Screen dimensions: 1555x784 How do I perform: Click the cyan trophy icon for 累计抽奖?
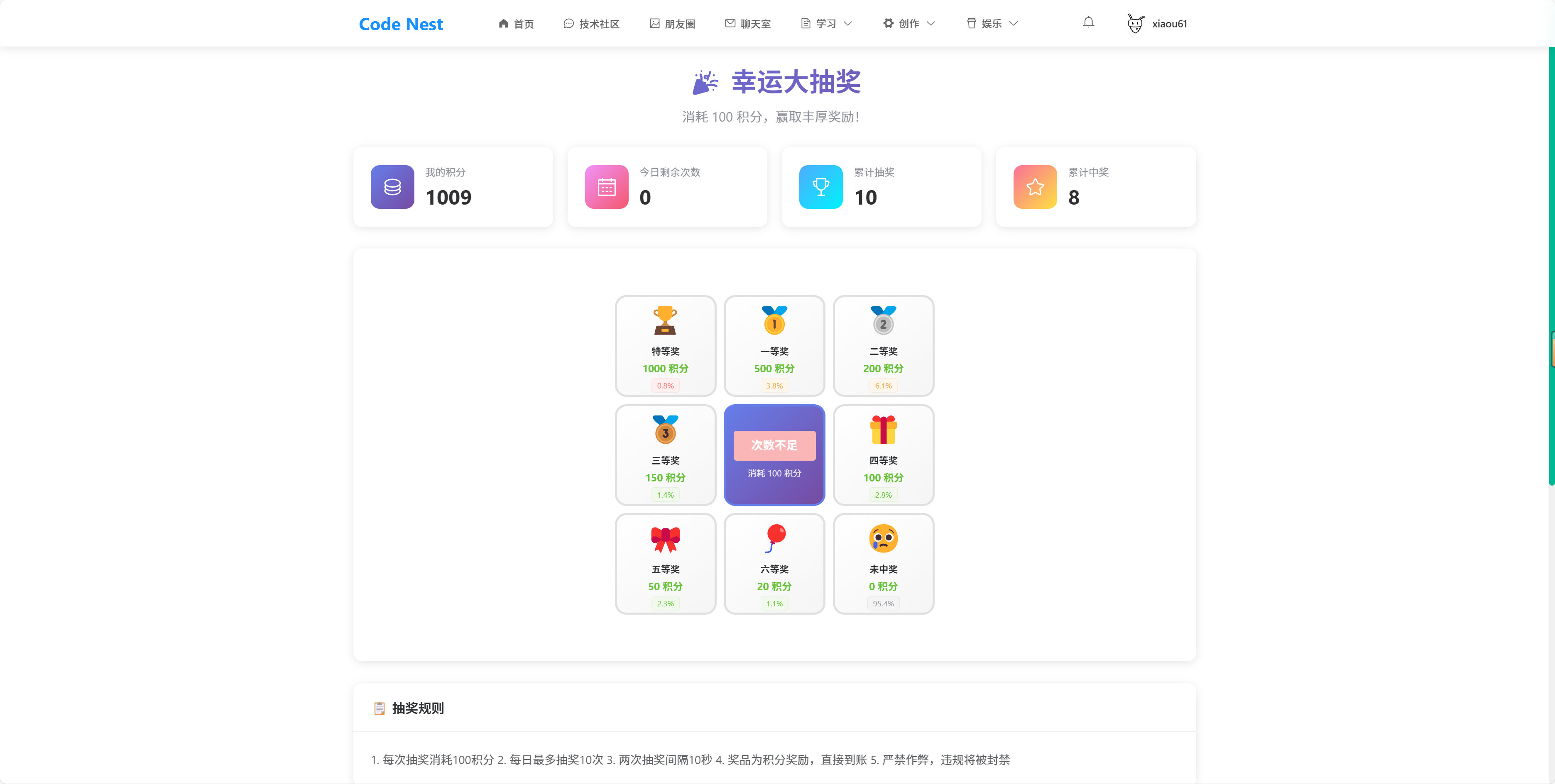[820, 187]
